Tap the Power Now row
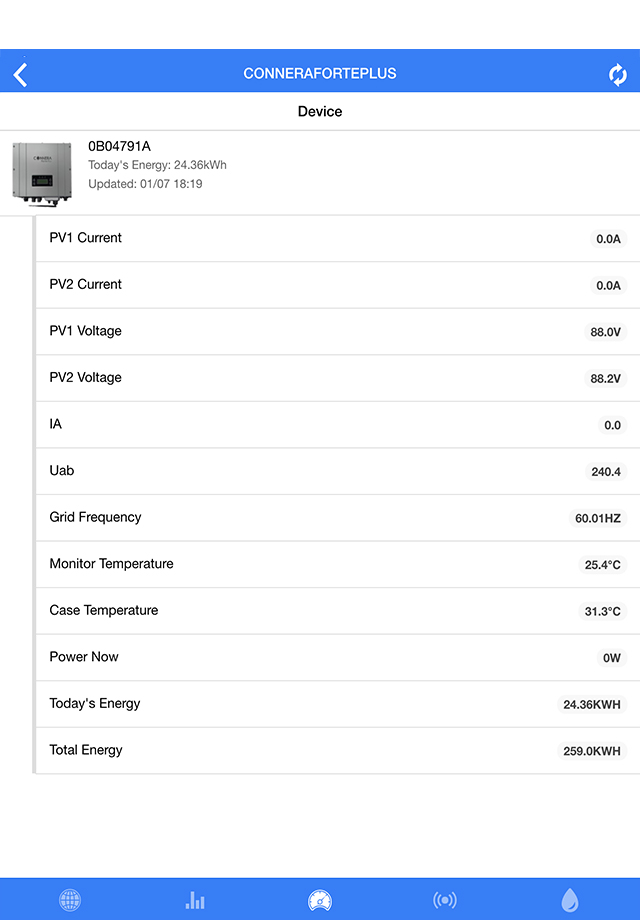Viewport: 640px width, 920px height. [x=336, y=657]
